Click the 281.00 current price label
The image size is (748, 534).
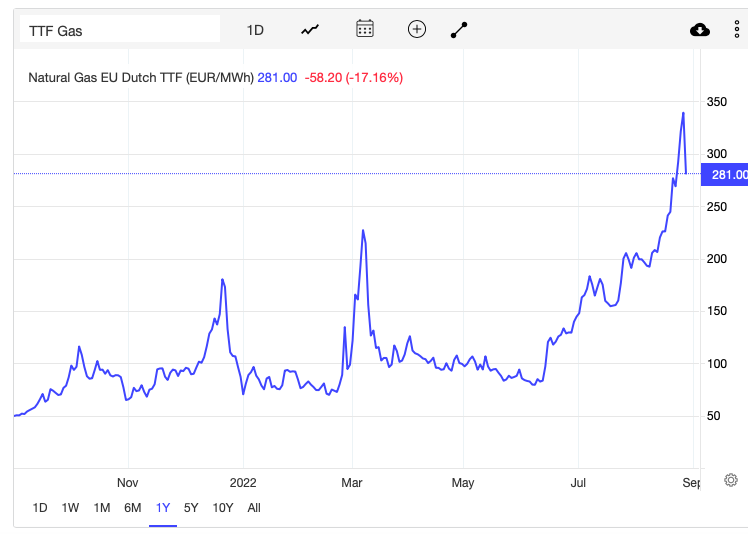click(724, 175)
